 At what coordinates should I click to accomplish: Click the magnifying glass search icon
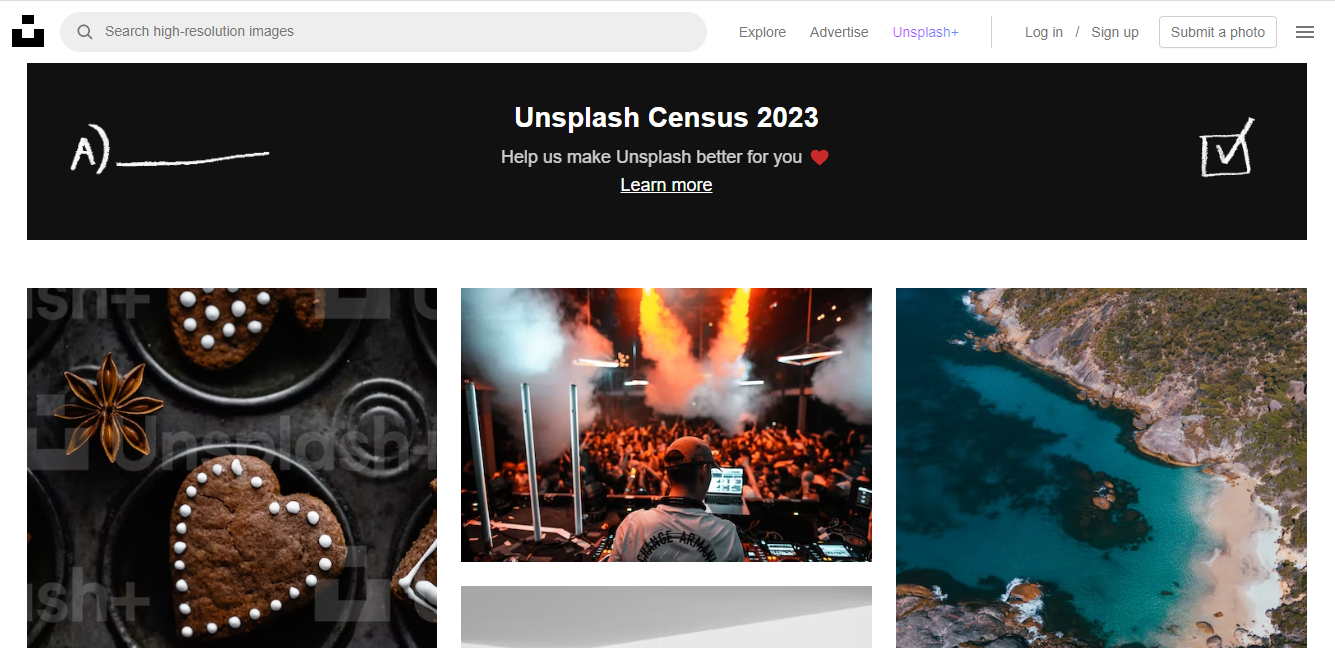click(x=85, y=32)
